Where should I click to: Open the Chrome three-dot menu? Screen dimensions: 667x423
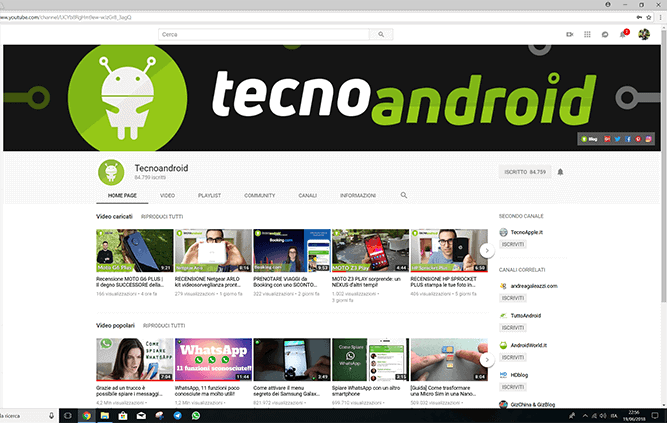(x=660, y=17)
